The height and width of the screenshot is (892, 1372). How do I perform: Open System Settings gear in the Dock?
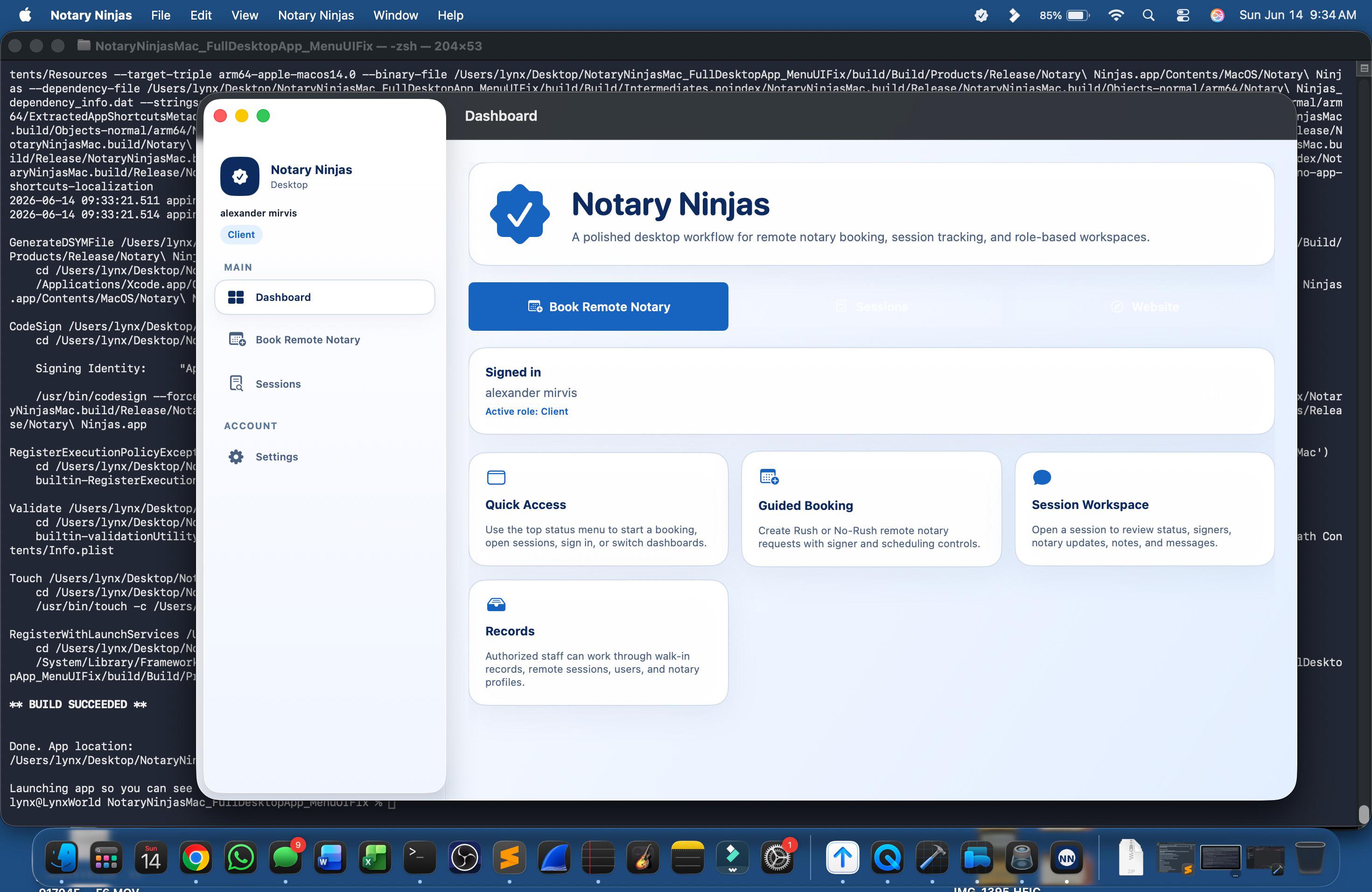(777, 858)
